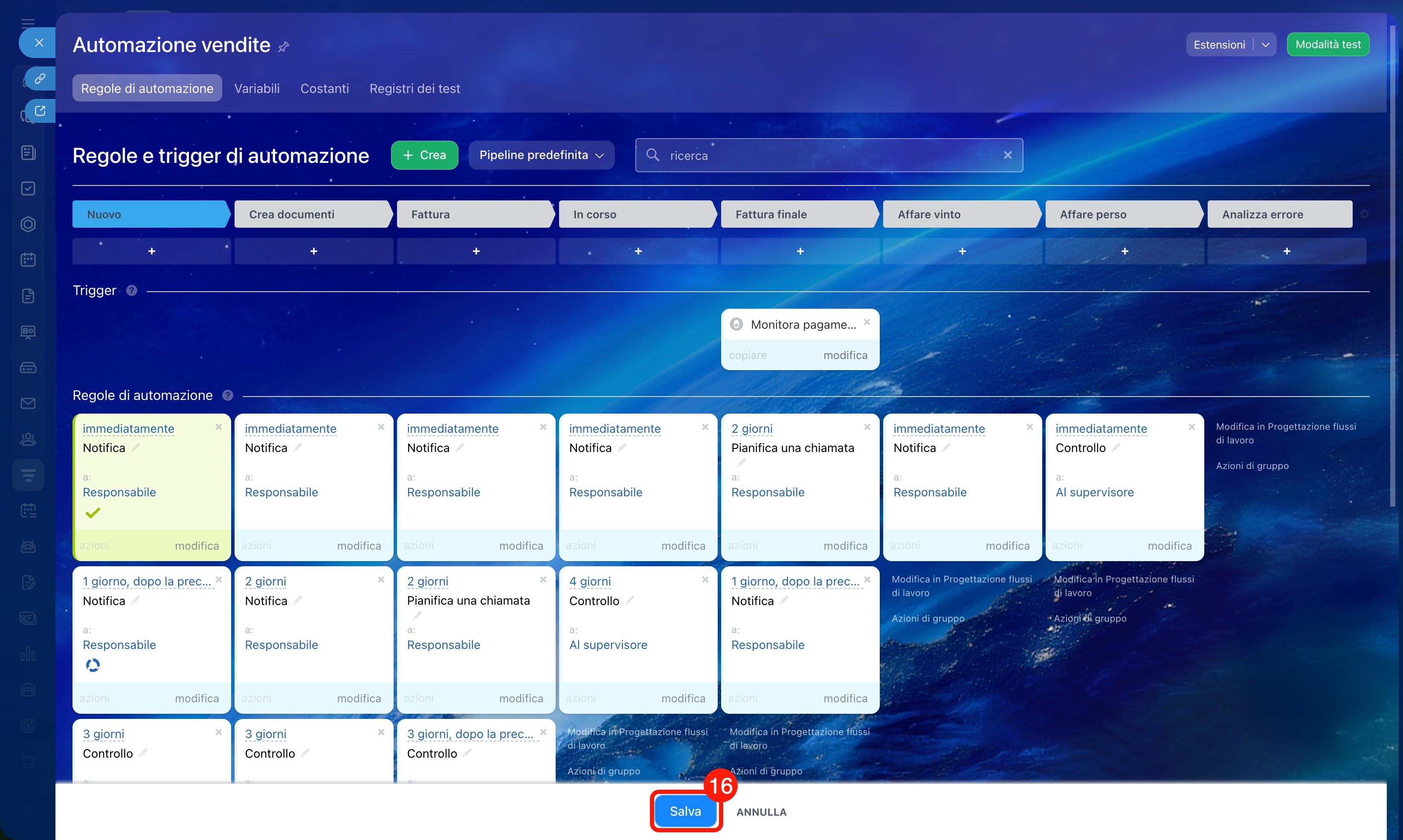1403x840 pixels.
Task: Click inside the ricerca search field
Action: [820, 156]
